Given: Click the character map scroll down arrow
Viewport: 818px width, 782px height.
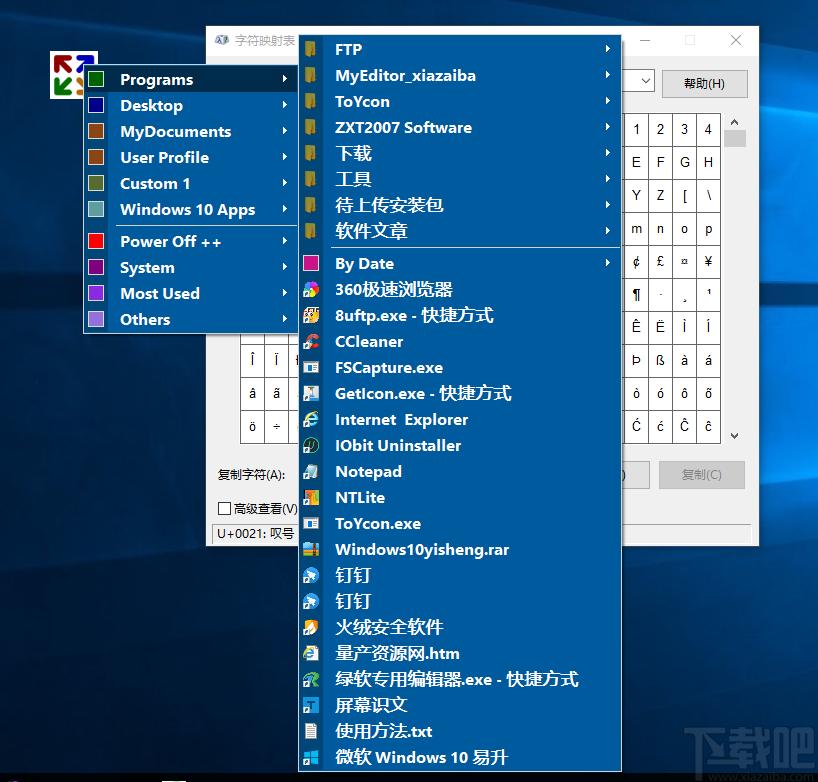Looking at the screenshot, I should point(735,436).
